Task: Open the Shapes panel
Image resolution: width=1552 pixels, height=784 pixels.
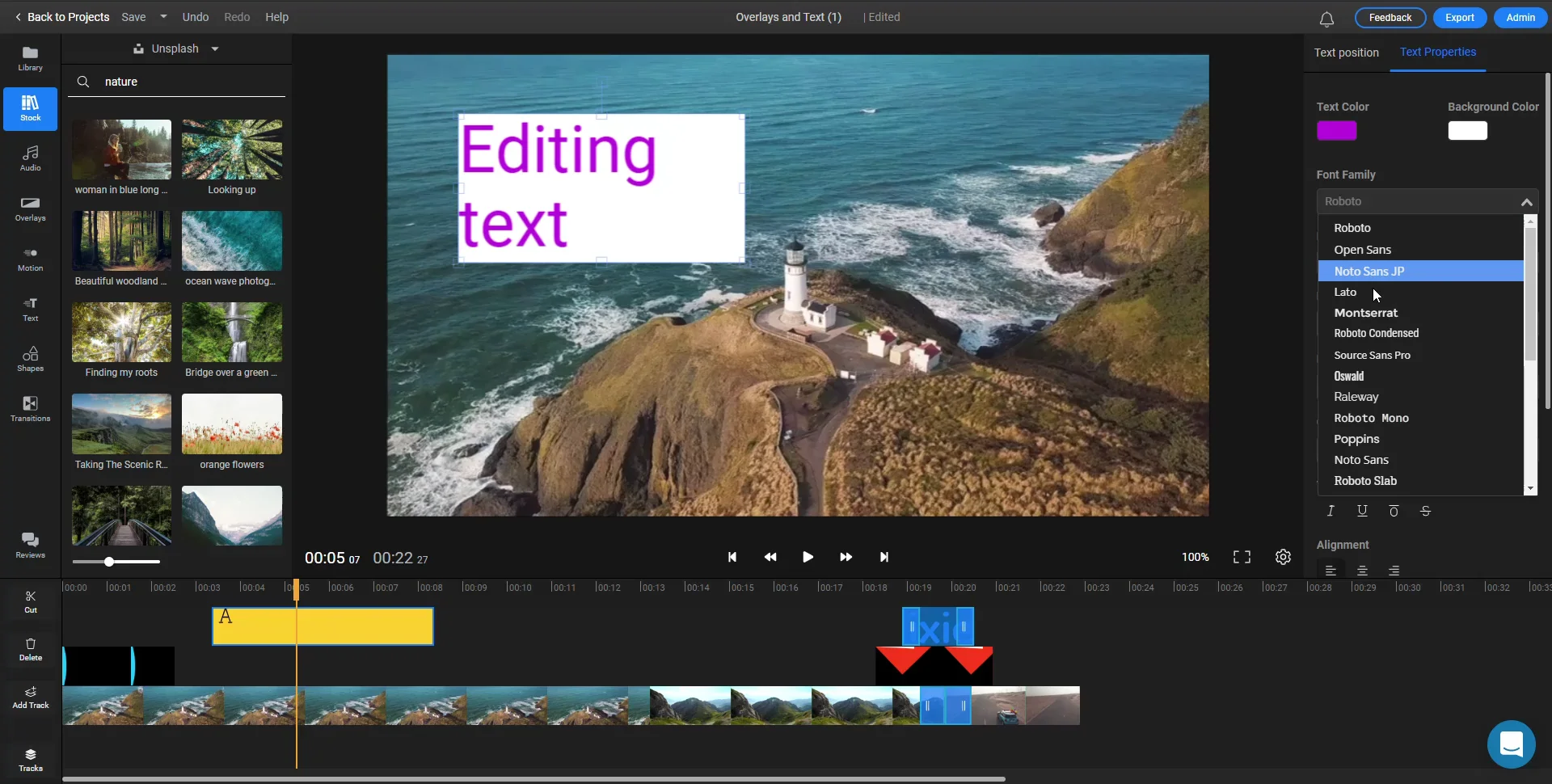Action: coord(30,359)
